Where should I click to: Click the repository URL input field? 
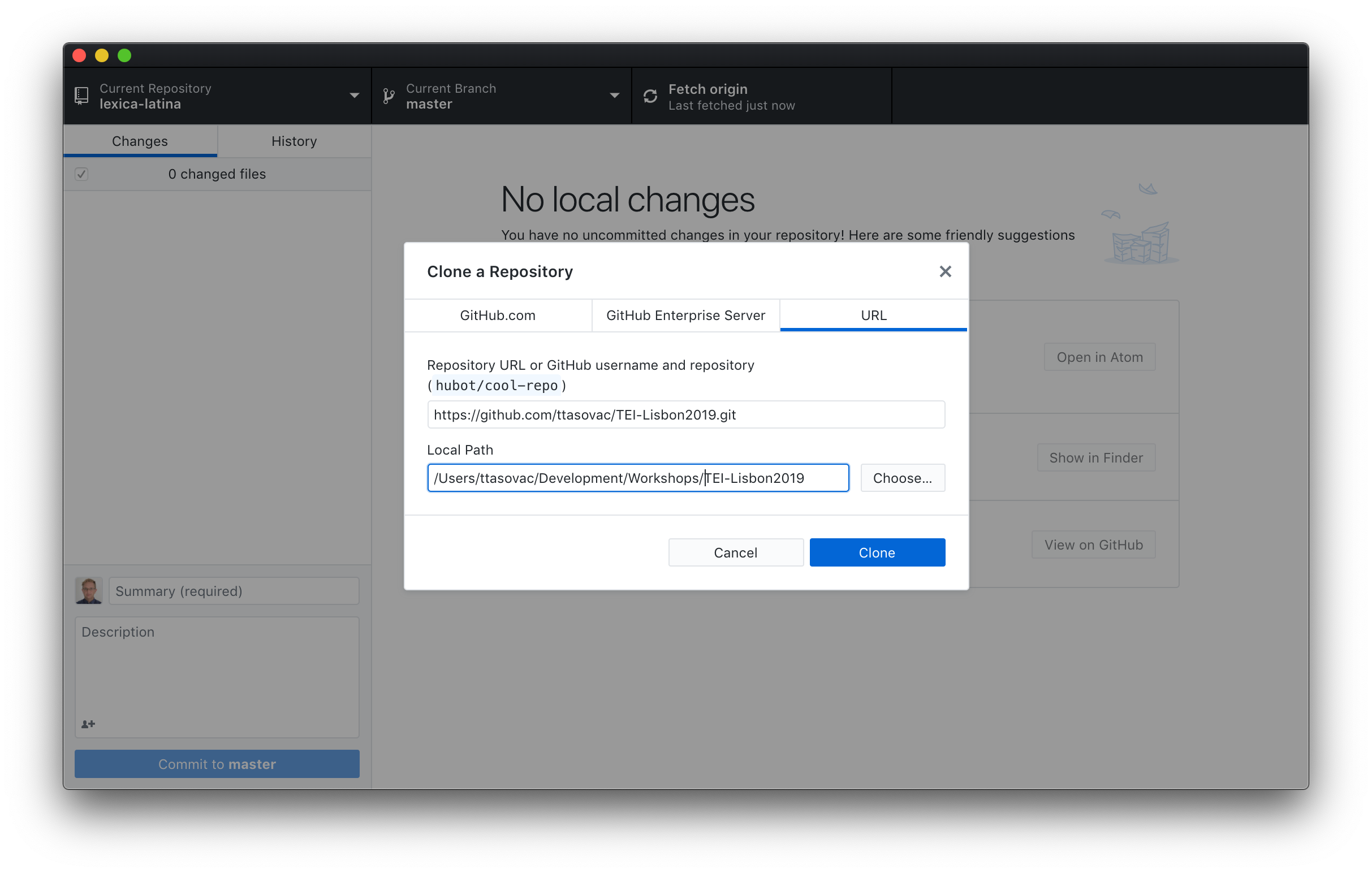pos(685,414)
